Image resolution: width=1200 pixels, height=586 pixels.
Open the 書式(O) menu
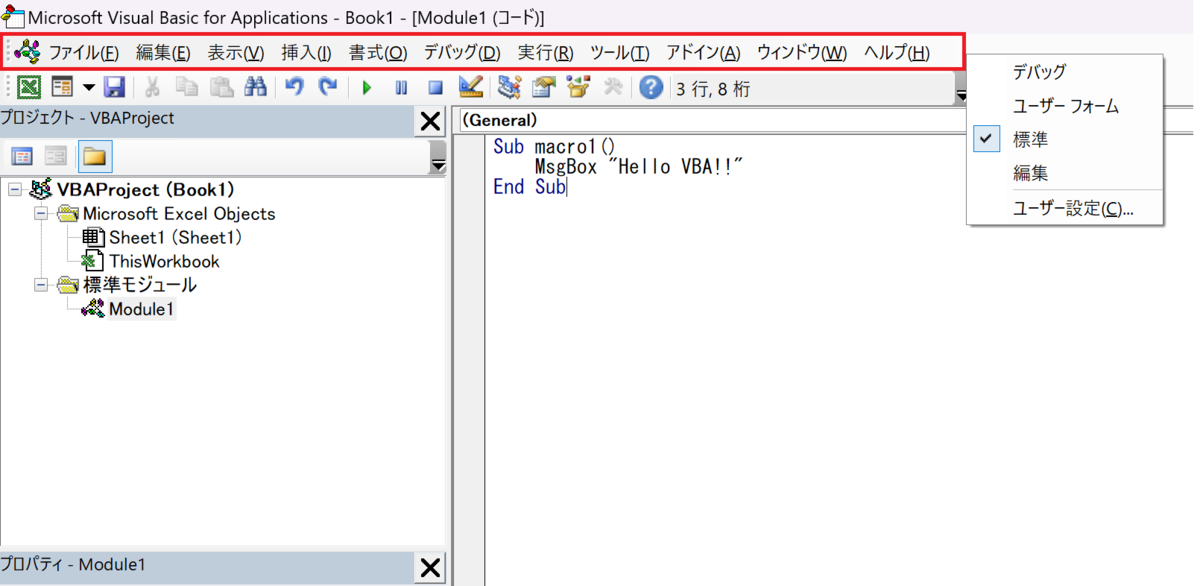click(x=378, y=53)
